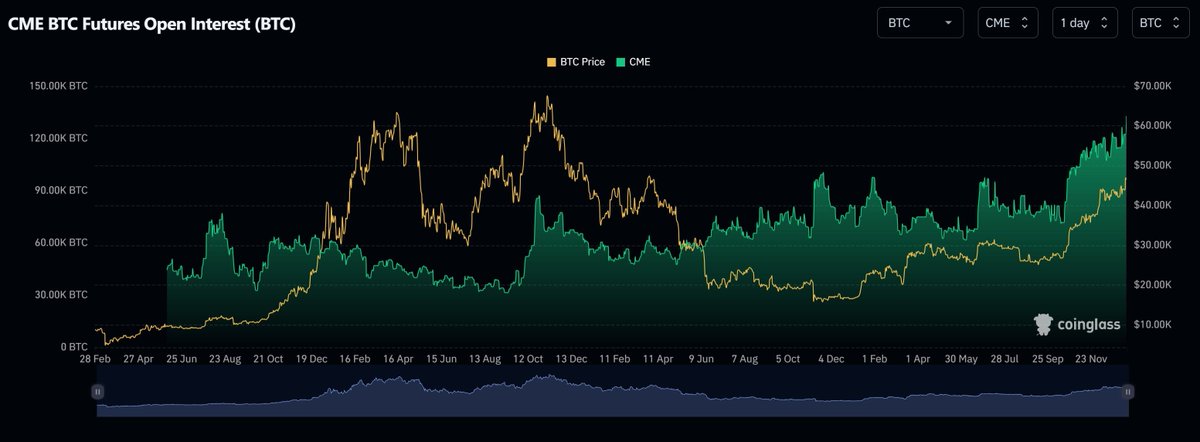The width and height of the screenshot is (1200, 442).
Task: Click the 90.00K BTC axis label
Action: pos(62,190)
